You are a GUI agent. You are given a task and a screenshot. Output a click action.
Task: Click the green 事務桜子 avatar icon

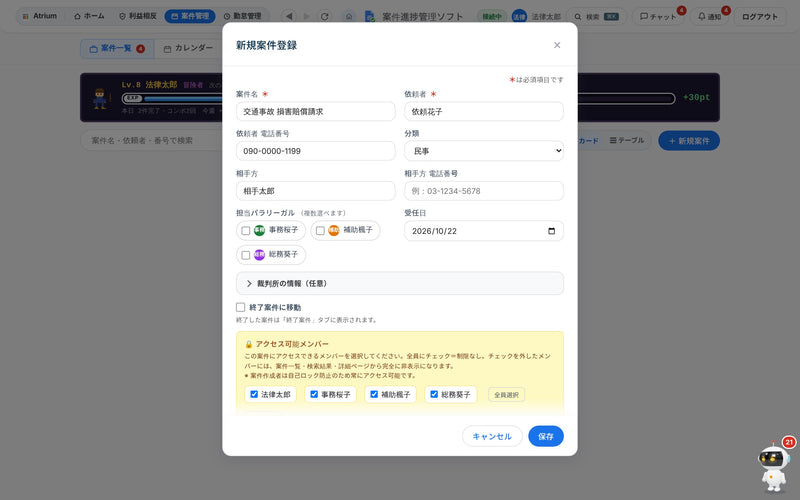pos(259,230)
